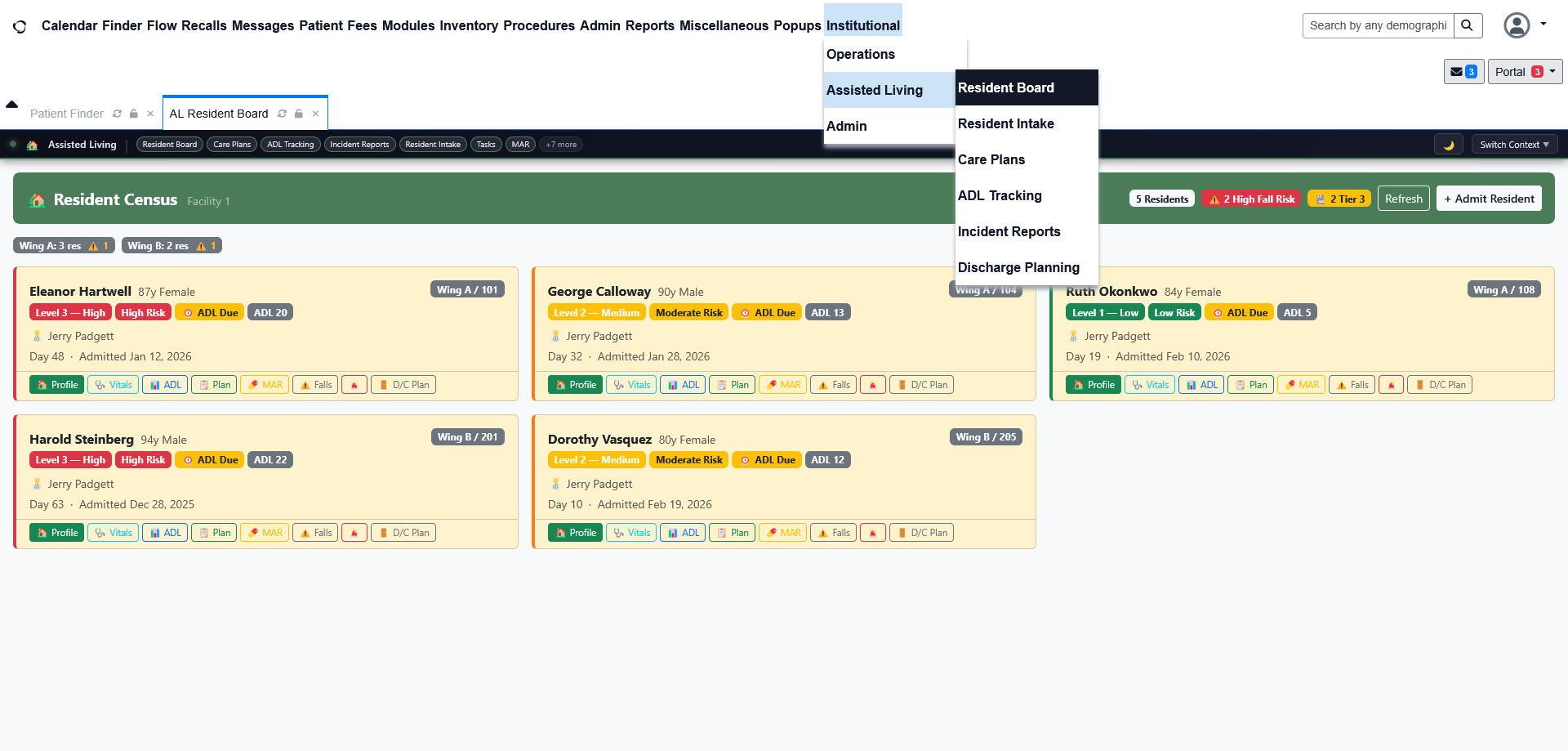1568x751 pixels.
Task: Select Care Plans from the Assisted Living submenu
Action: [991, 159]
